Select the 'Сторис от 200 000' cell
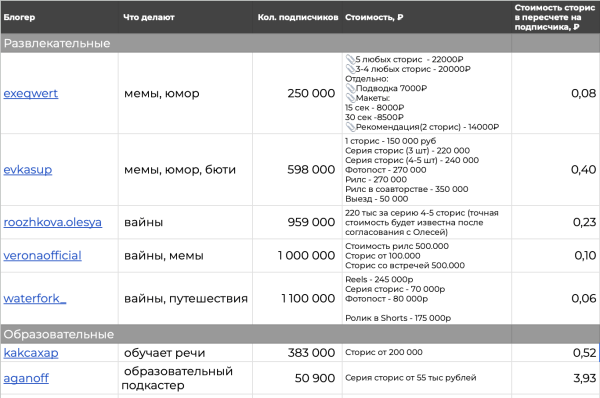Viewport: 600px width, 398px height. pos(427,352)
